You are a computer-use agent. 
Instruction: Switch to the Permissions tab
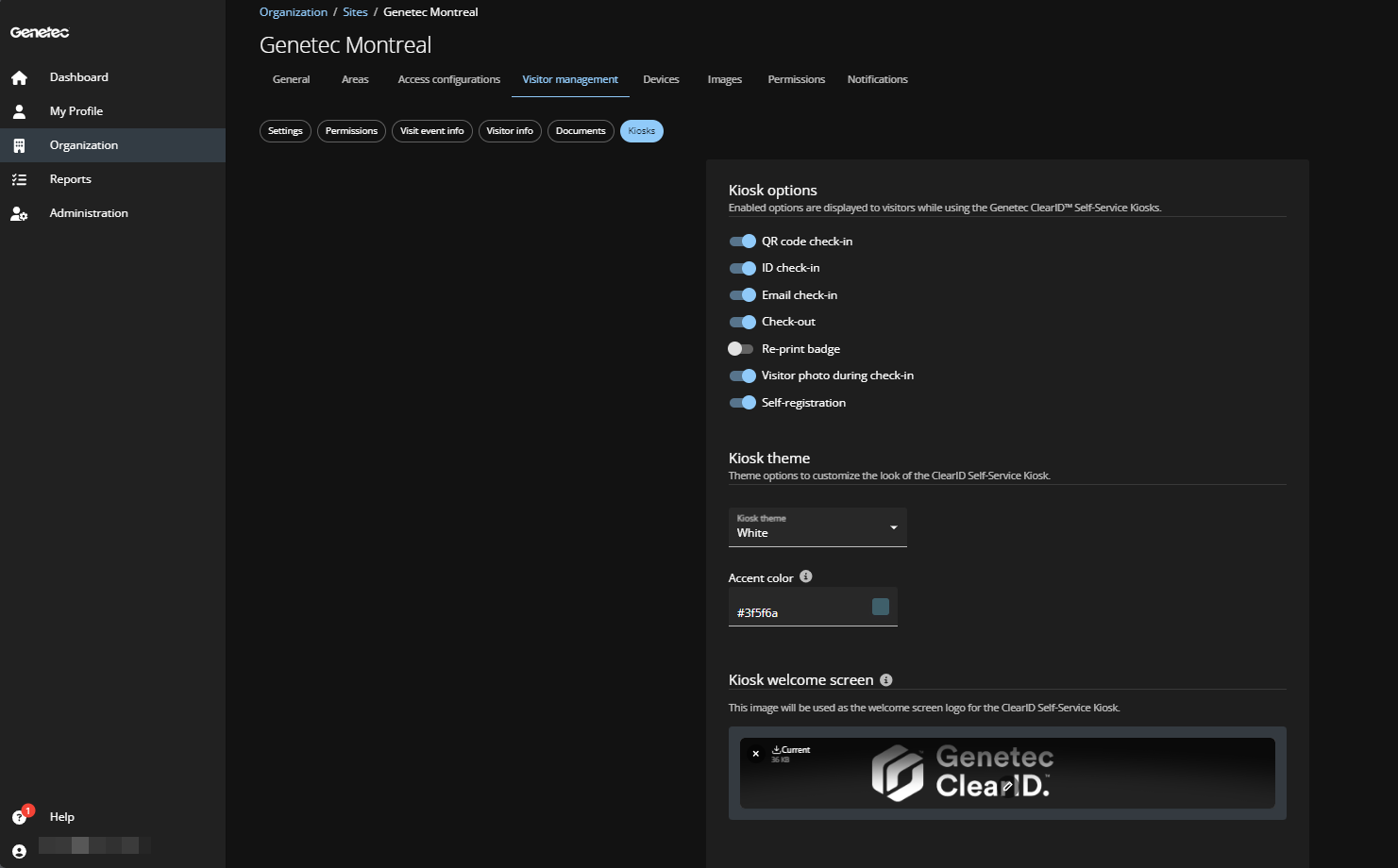tap(797, 79)
